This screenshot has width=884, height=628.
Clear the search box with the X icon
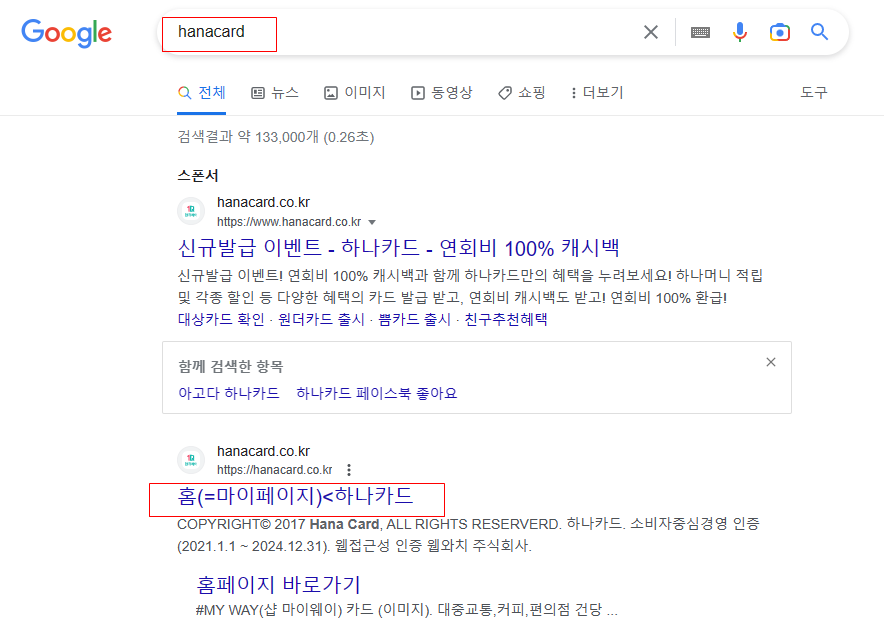click(x=651, y=32)
